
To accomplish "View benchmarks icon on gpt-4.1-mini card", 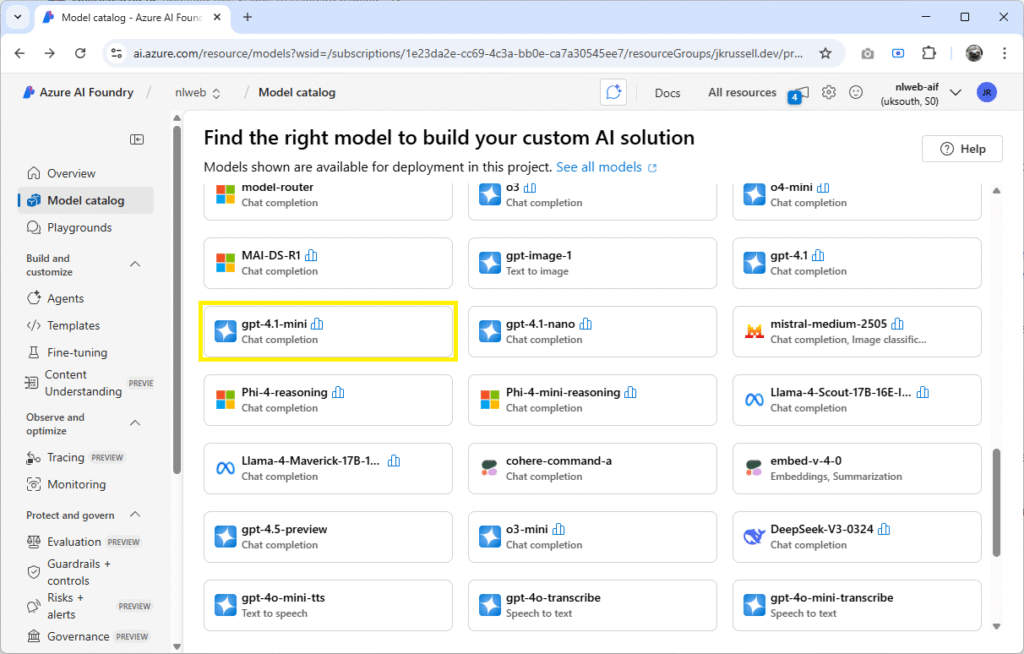I will click(318, 324).
